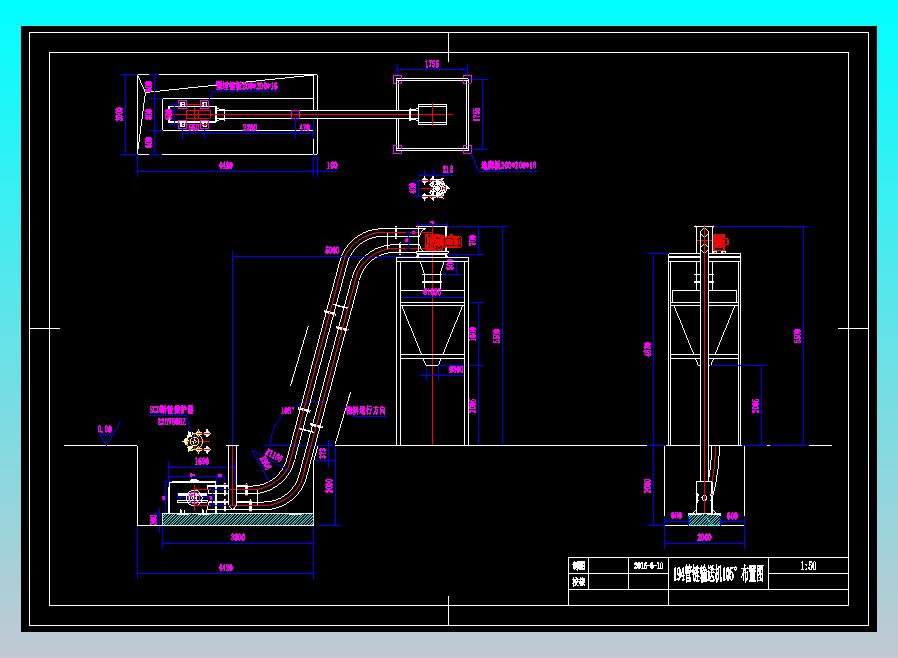Viewport: 898px width, 658px height.
Task: Click the red motor atop the side-view conveyor
Action: click(x=442, y=241)
